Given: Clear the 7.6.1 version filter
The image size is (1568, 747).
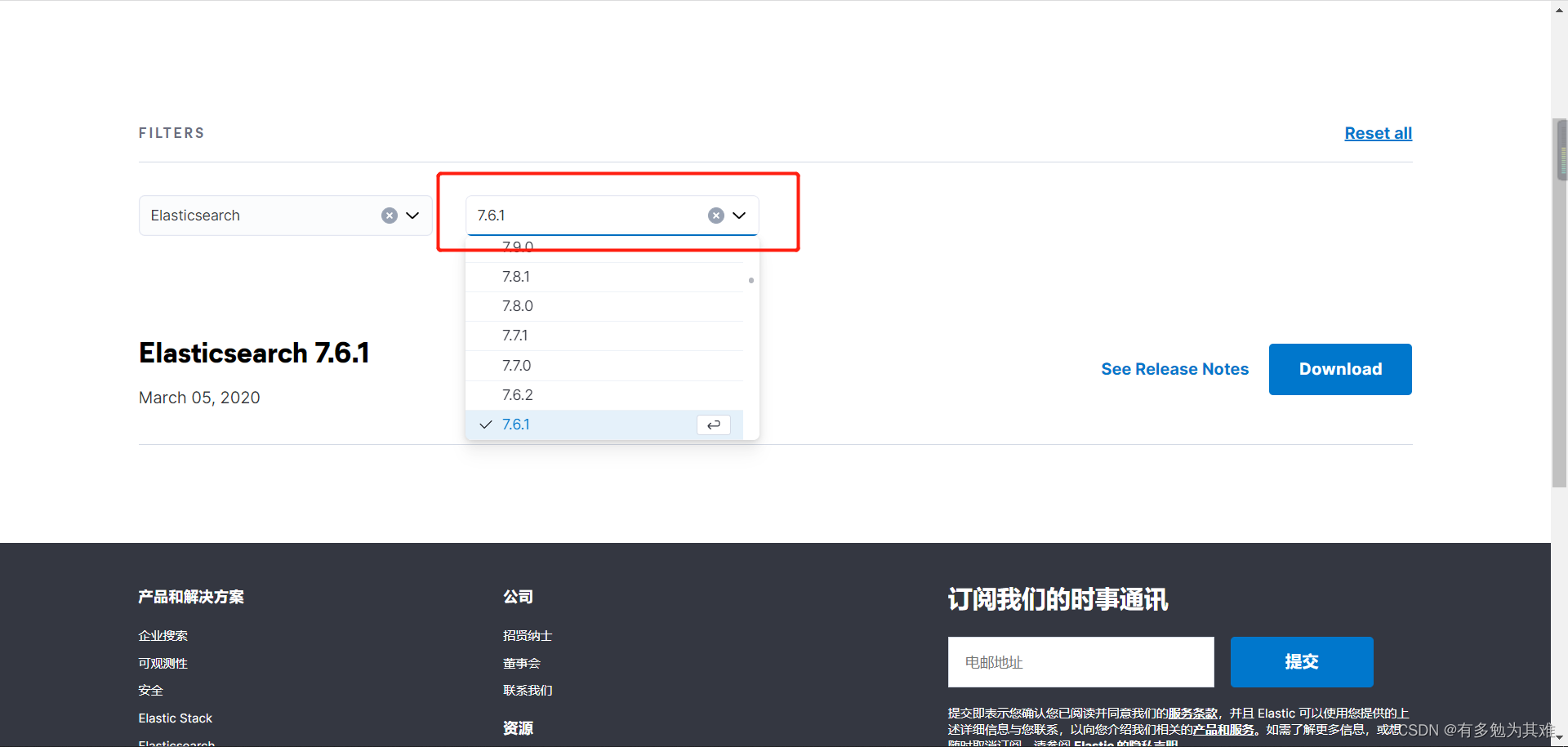Looking at the screenshot, I should point(716,215).
